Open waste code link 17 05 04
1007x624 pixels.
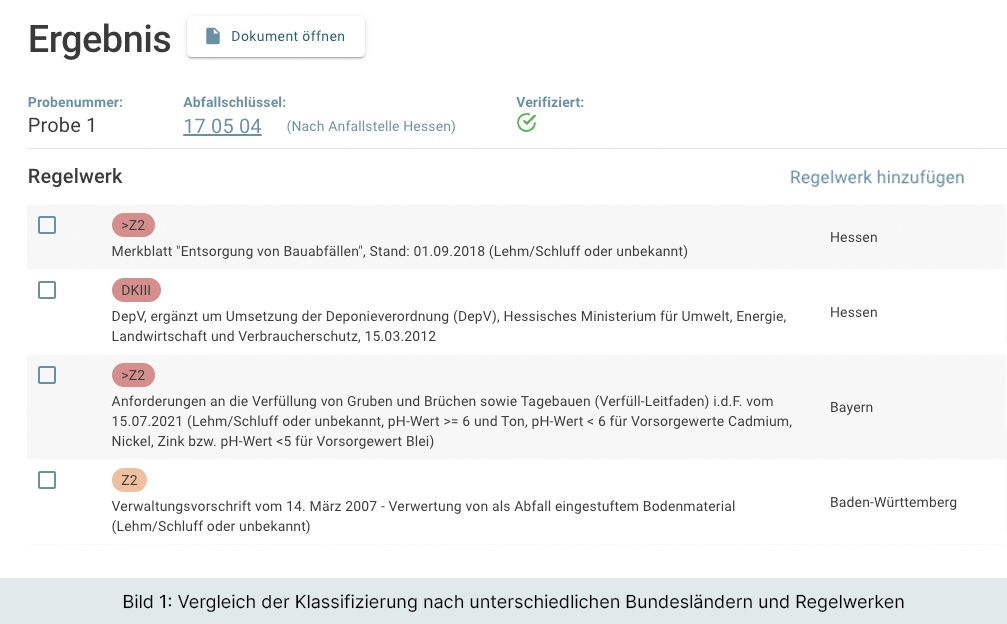[x=222, y=126]
